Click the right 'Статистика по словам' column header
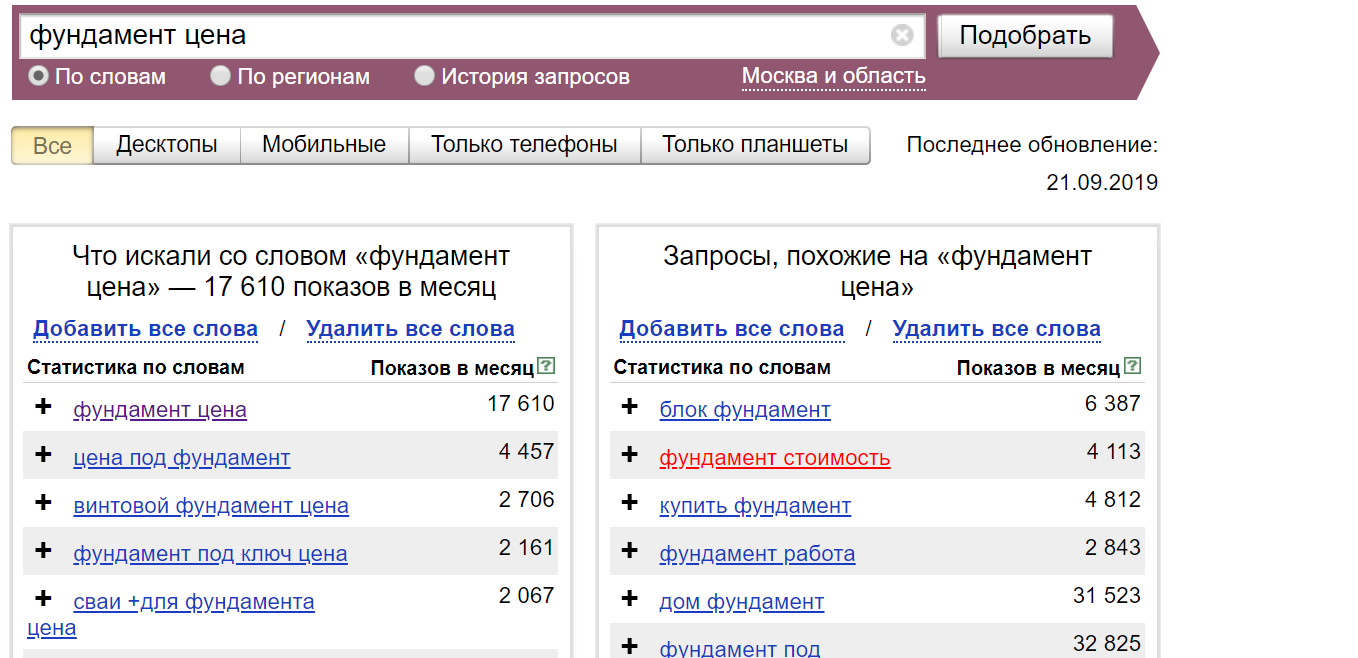The height and width of the screenshot is (658, 1358). pyautogui.click(x=722, y=367)
